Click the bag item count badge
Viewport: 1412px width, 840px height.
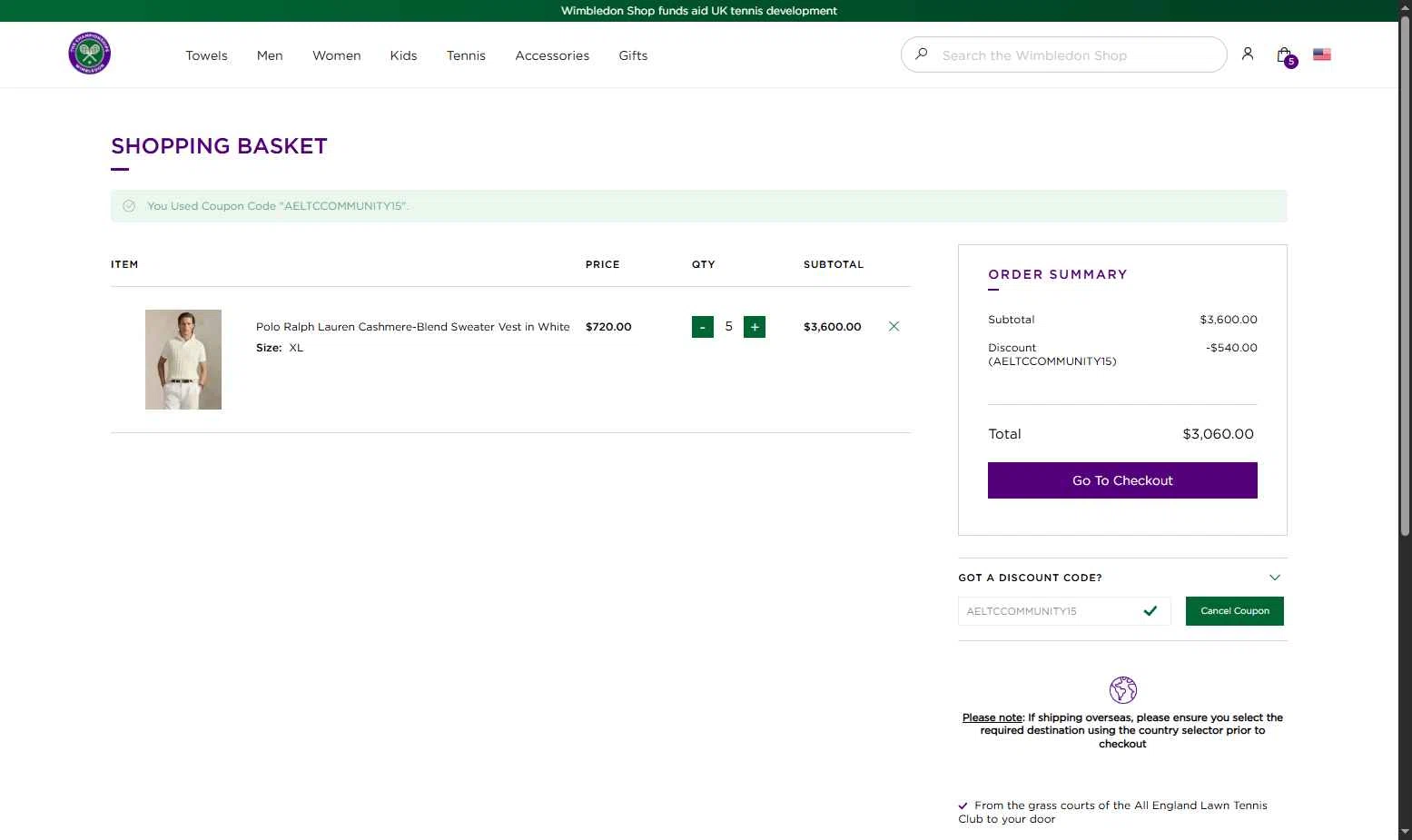point(1291,62)
